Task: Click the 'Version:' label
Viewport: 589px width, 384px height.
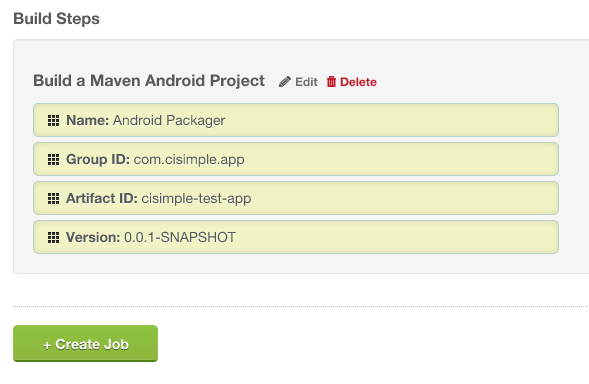Action: 93,237
